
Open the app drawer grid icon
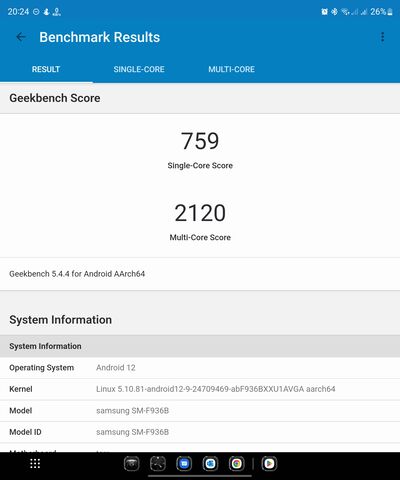coord(35,463)
